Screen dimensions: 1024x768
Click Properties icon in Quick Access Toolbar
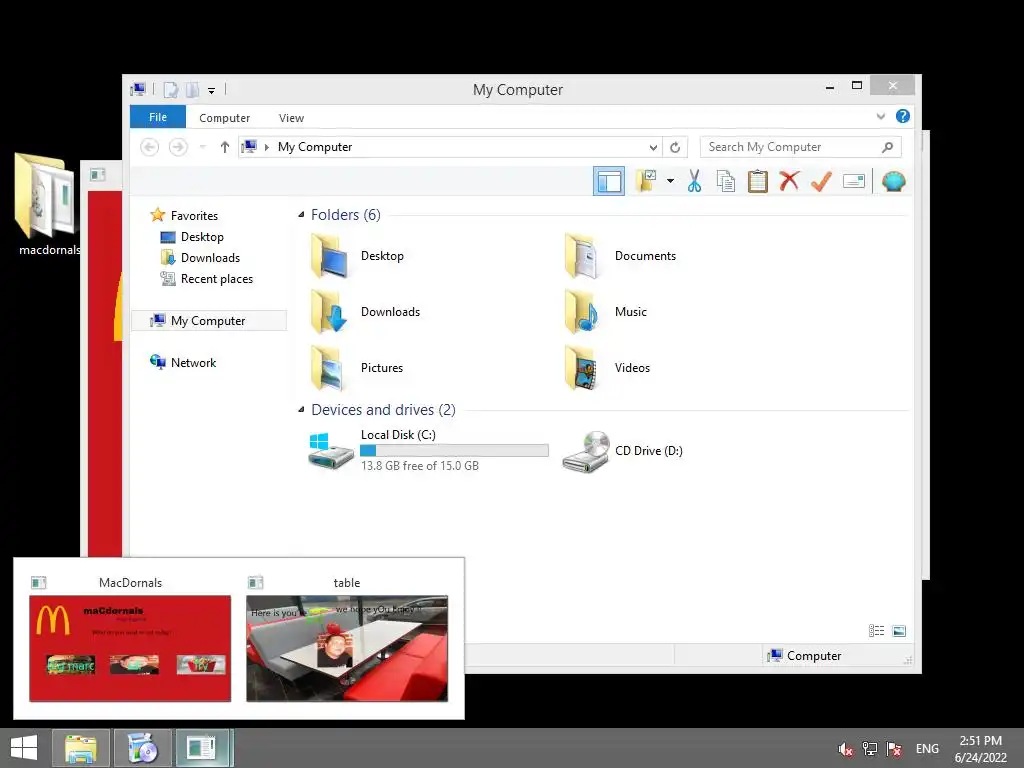pyautogui.click(x=170, y=89)
